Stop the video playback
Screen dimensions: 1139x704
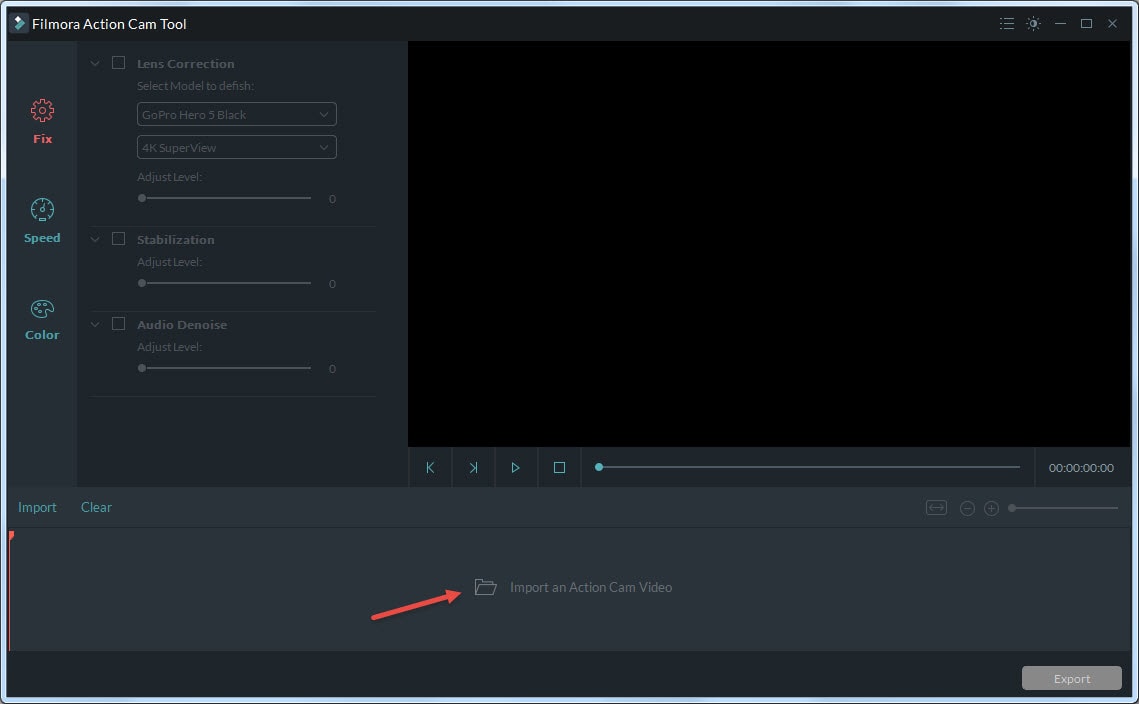(559, 468)
